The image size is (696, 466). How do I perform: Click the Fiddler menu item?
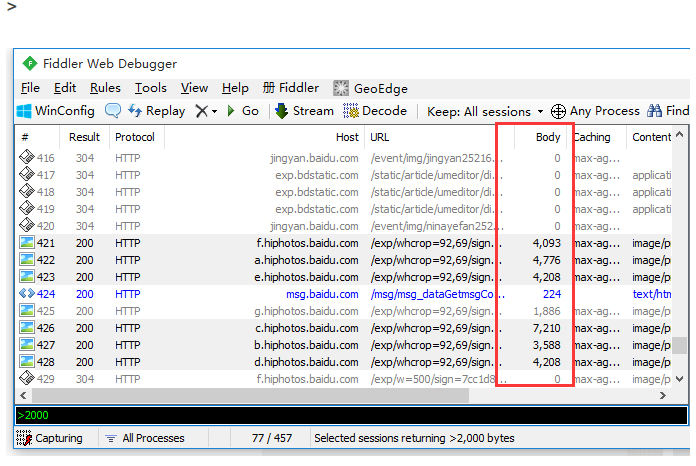click(291, 88)
